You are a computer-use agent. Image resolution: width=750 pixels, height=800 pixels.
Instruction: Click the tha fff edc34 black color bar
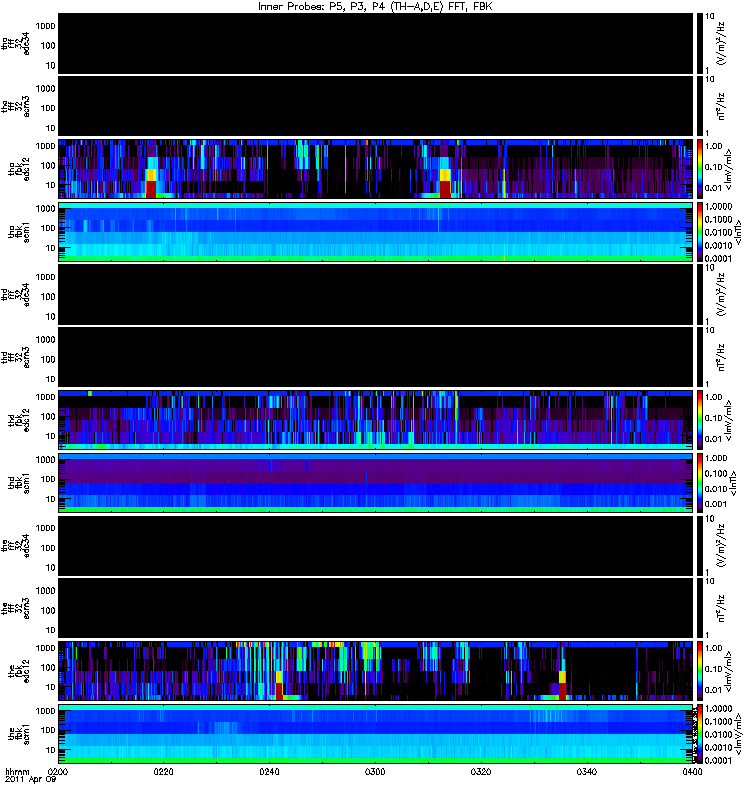[700, 44]
